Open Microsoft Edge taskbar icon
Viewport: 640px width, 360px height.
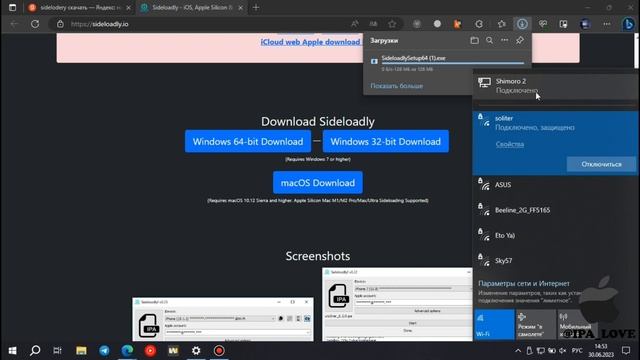[127, 351]
